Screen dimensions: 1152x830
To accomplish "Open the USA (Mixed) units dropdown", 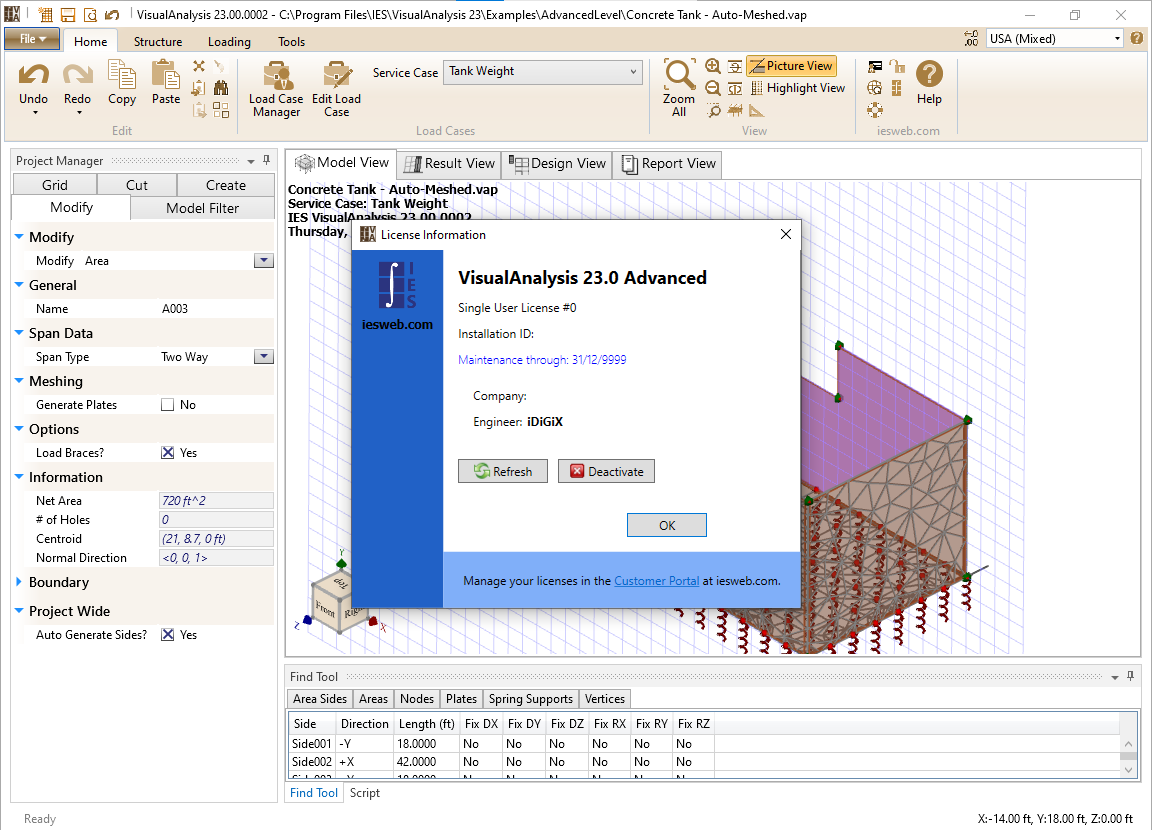I will click(x=1117, y=39).
